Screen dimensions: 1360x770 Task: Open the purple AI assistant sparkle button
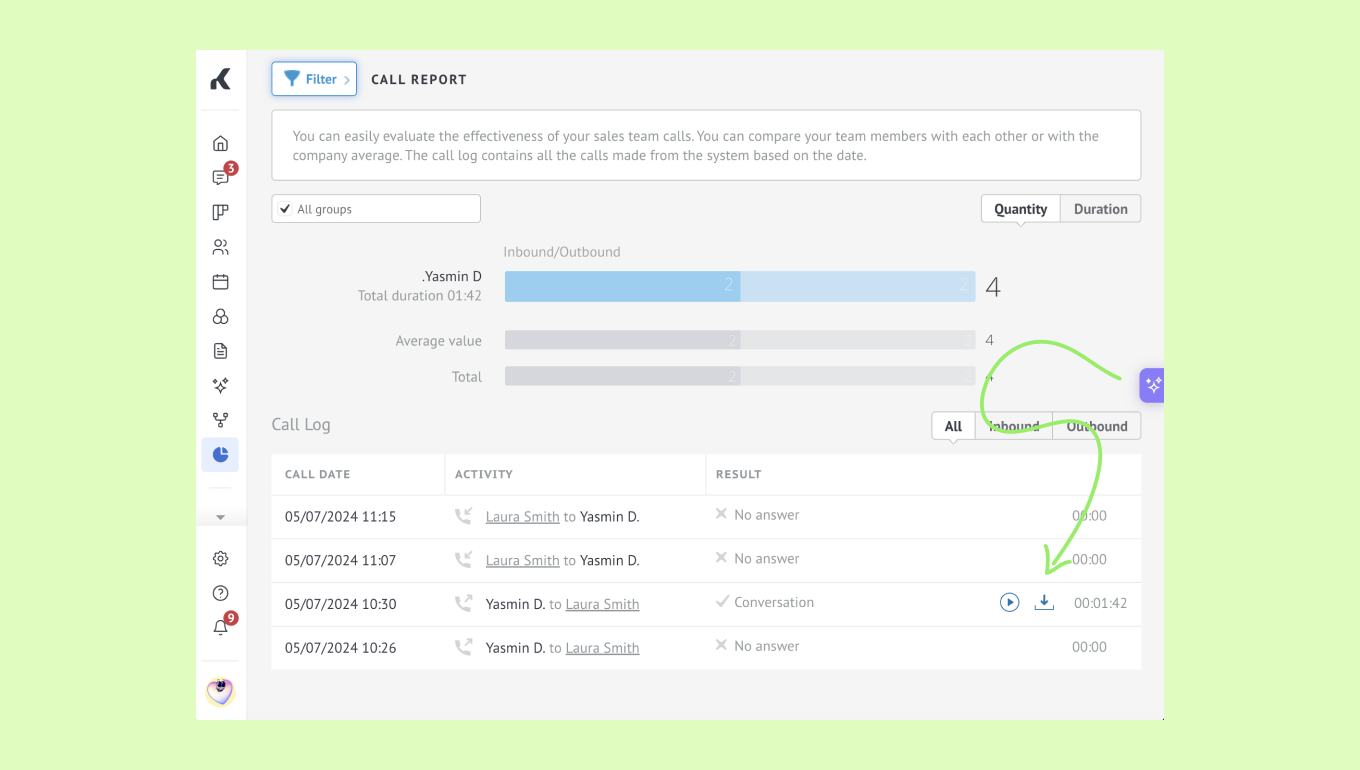pos(1152,385)
